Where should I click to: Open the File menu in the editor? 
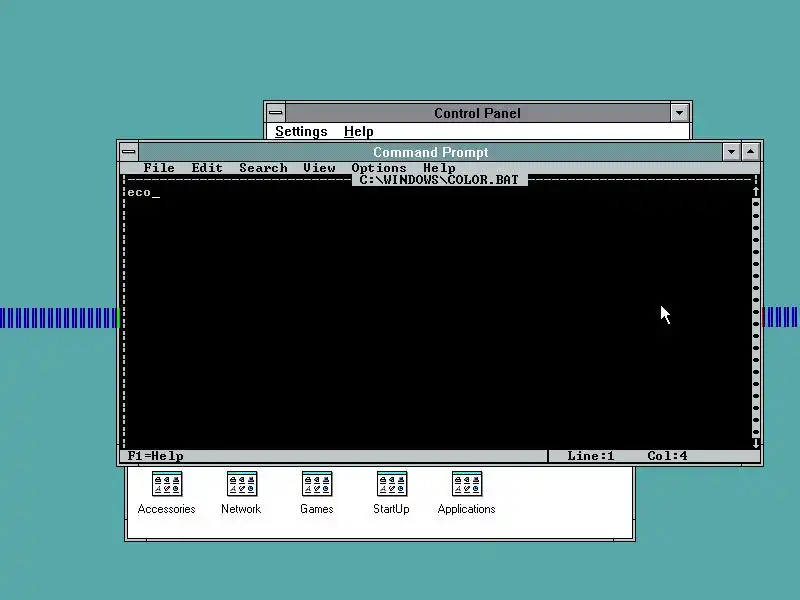159,168
